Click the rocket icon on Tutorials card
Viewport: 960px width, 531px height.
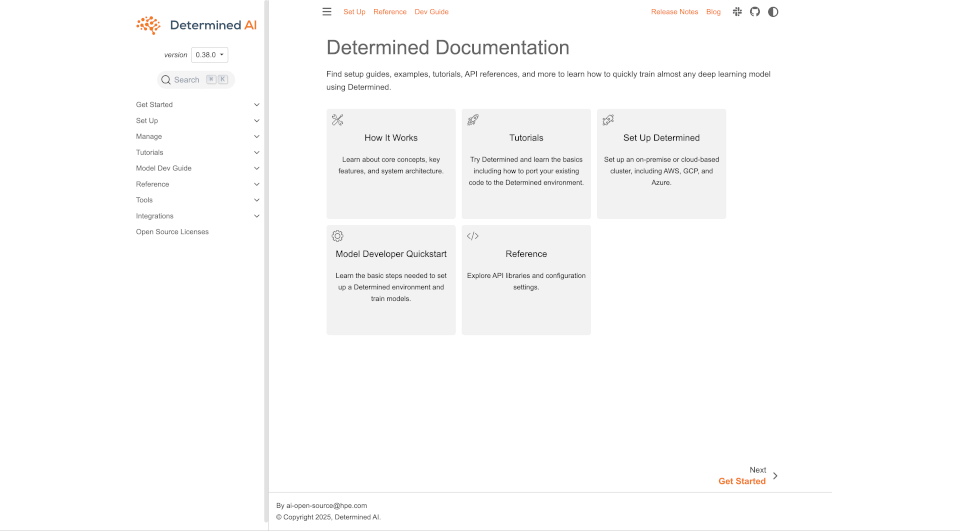[x=473, y=120]
